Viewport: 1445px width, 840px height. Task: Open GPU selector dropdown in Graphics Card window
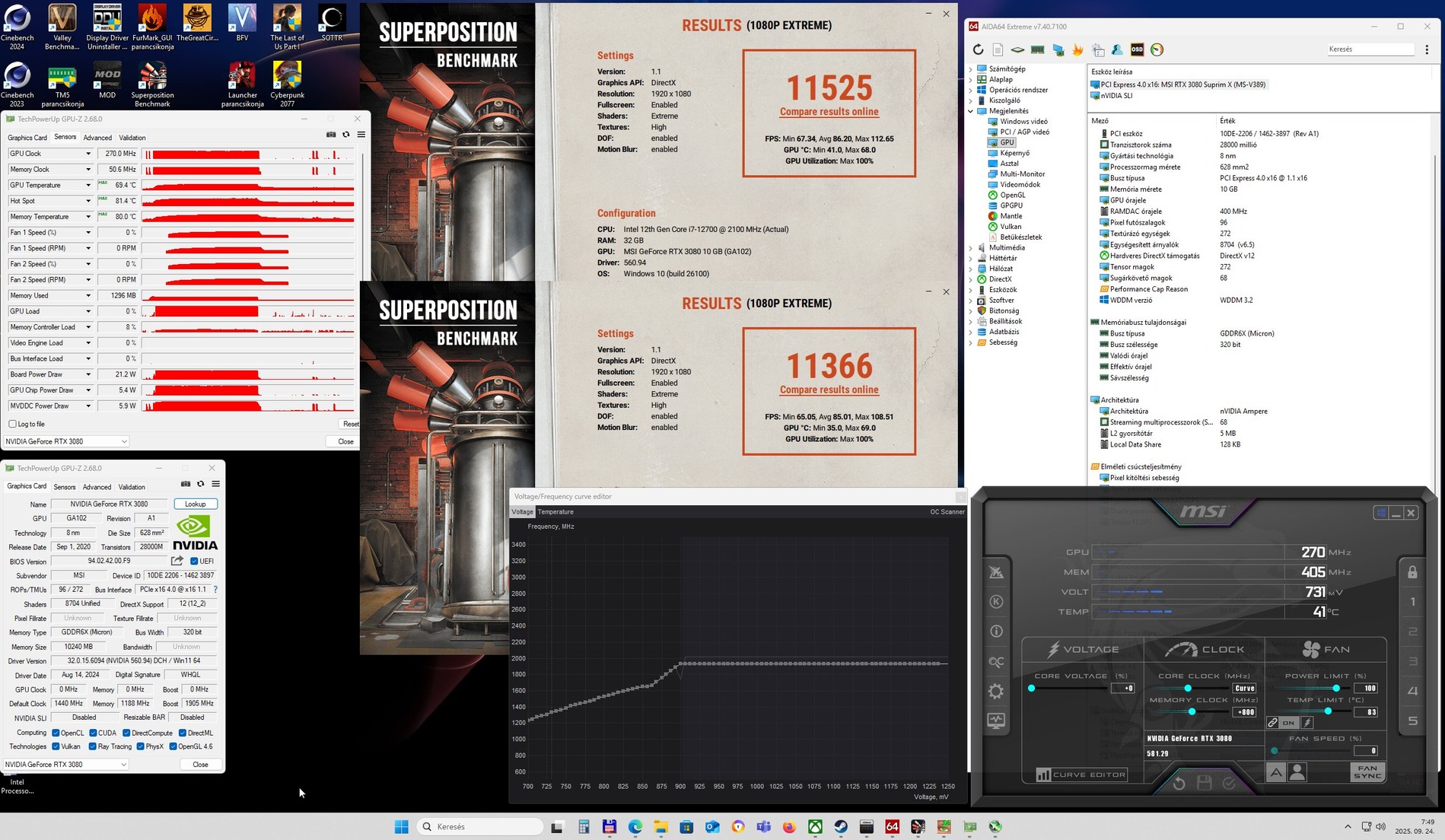(x=66, y=765)
